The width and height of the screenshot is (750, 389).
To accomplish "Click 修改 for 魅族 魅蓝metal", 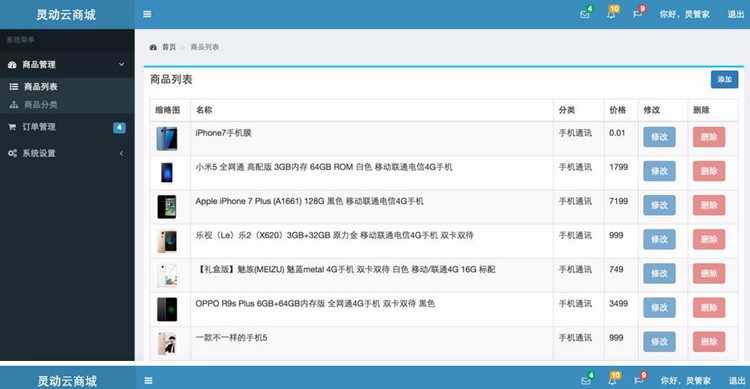I will pyautogui.click(x=659, y=273).
